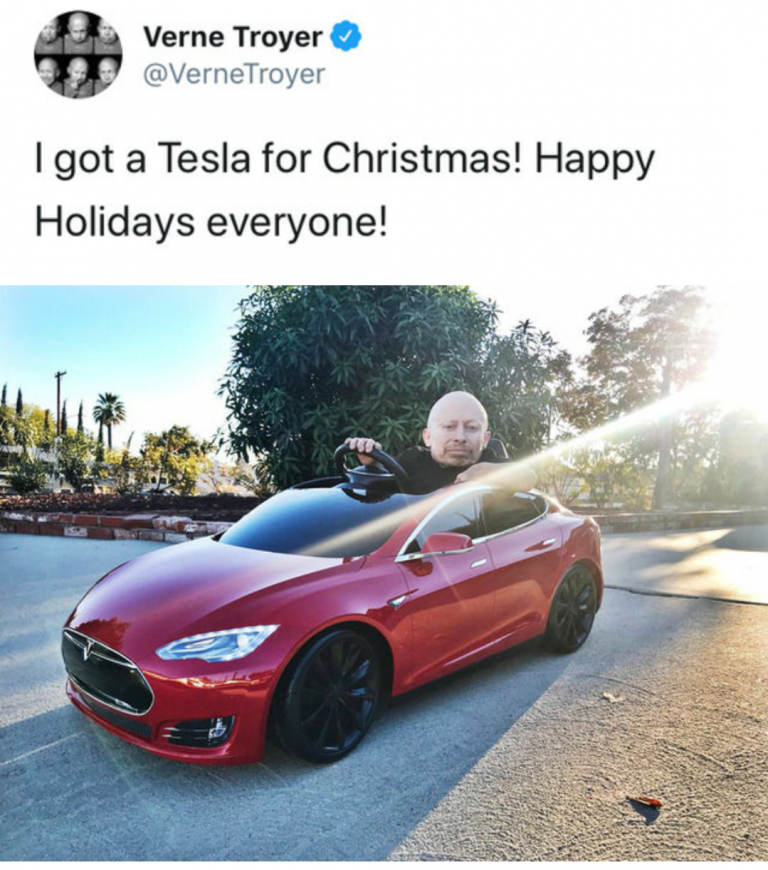Viewport: 768px width, 870px height.
Task: Click the fog light on the bumper
Action: click(200, 731)
